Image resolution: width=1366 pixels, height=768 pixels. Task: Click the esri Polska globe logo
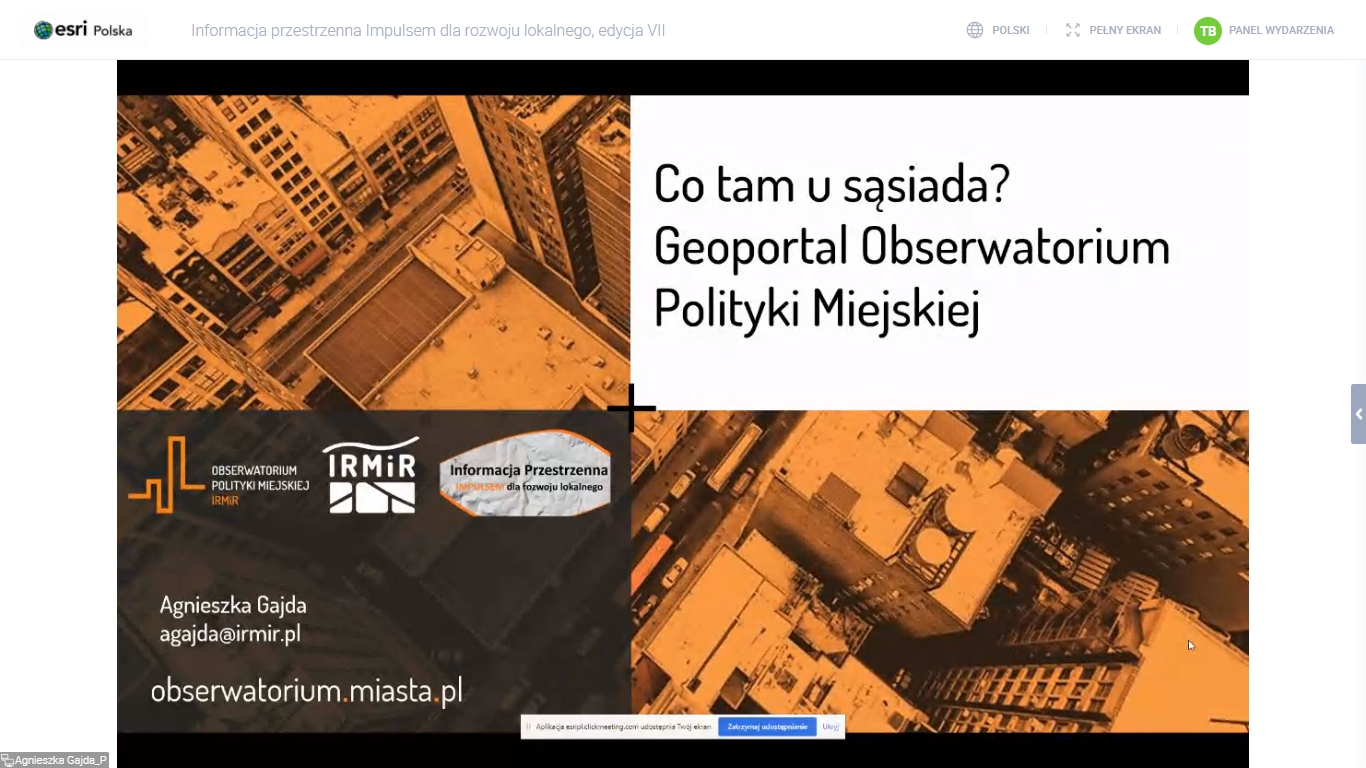pyautogui.click(x=41, y=29)
